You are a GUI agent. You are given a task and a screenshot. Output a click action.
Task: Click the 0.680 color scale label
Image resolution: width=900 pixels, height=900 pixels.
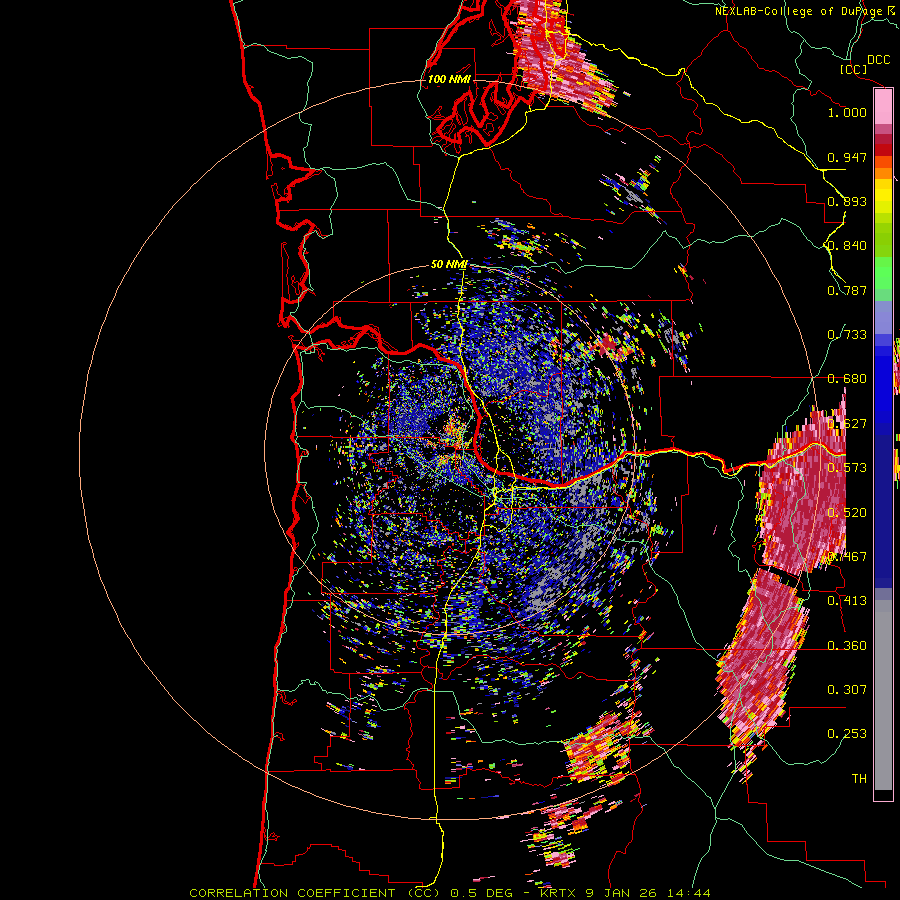(x=847, y=379)
